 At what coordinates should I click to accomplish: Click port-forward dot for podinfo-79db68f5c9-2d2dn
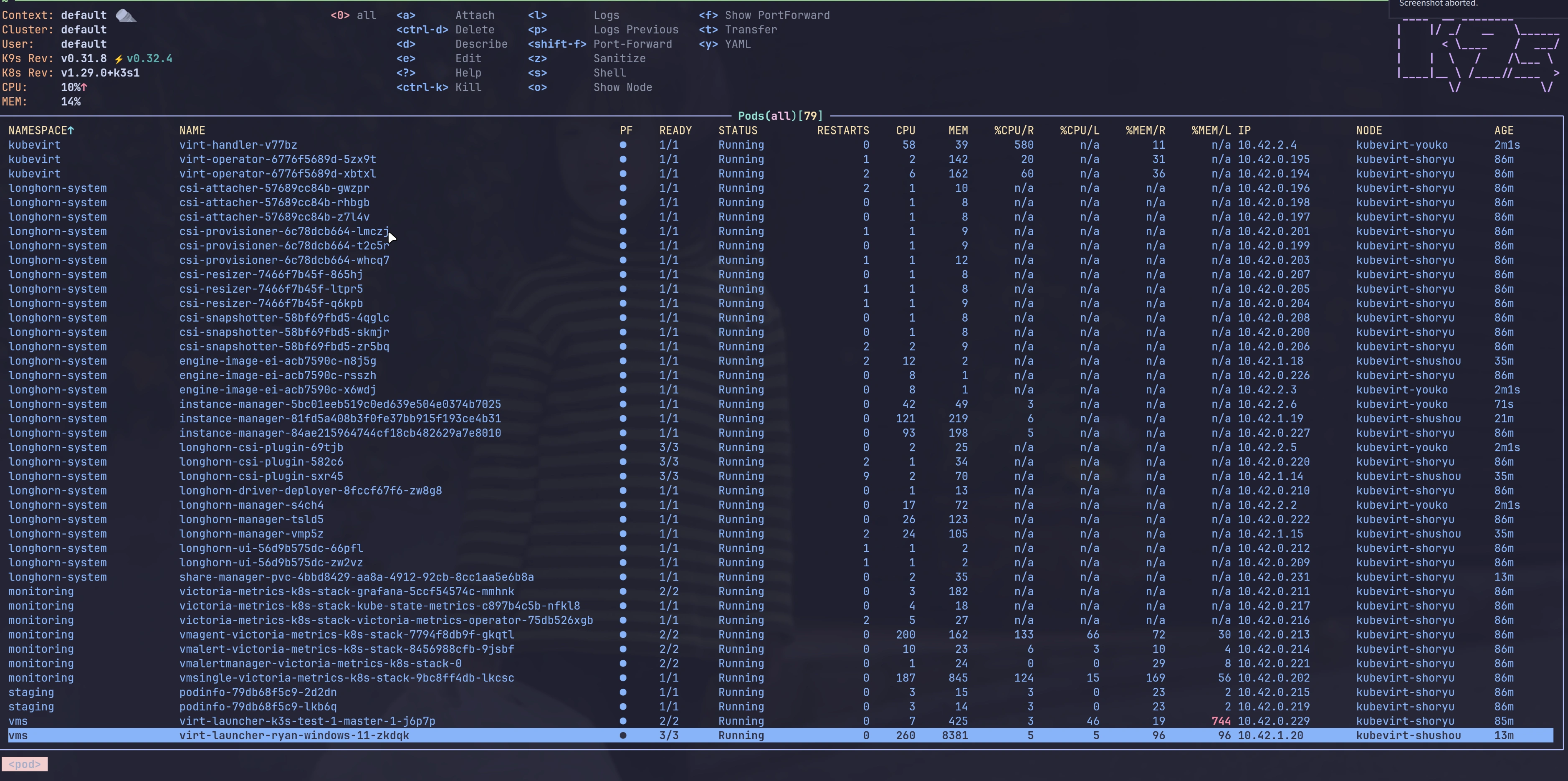(623, 692)
